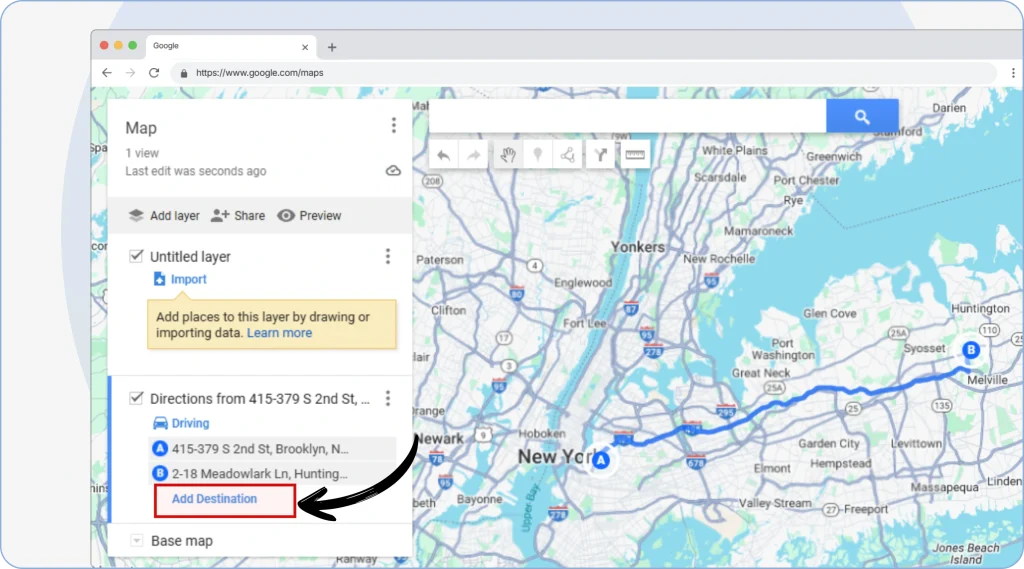Open the Directions layer options menu
1024x569 pixels.
pyautogui.click(x=388, y=398)
